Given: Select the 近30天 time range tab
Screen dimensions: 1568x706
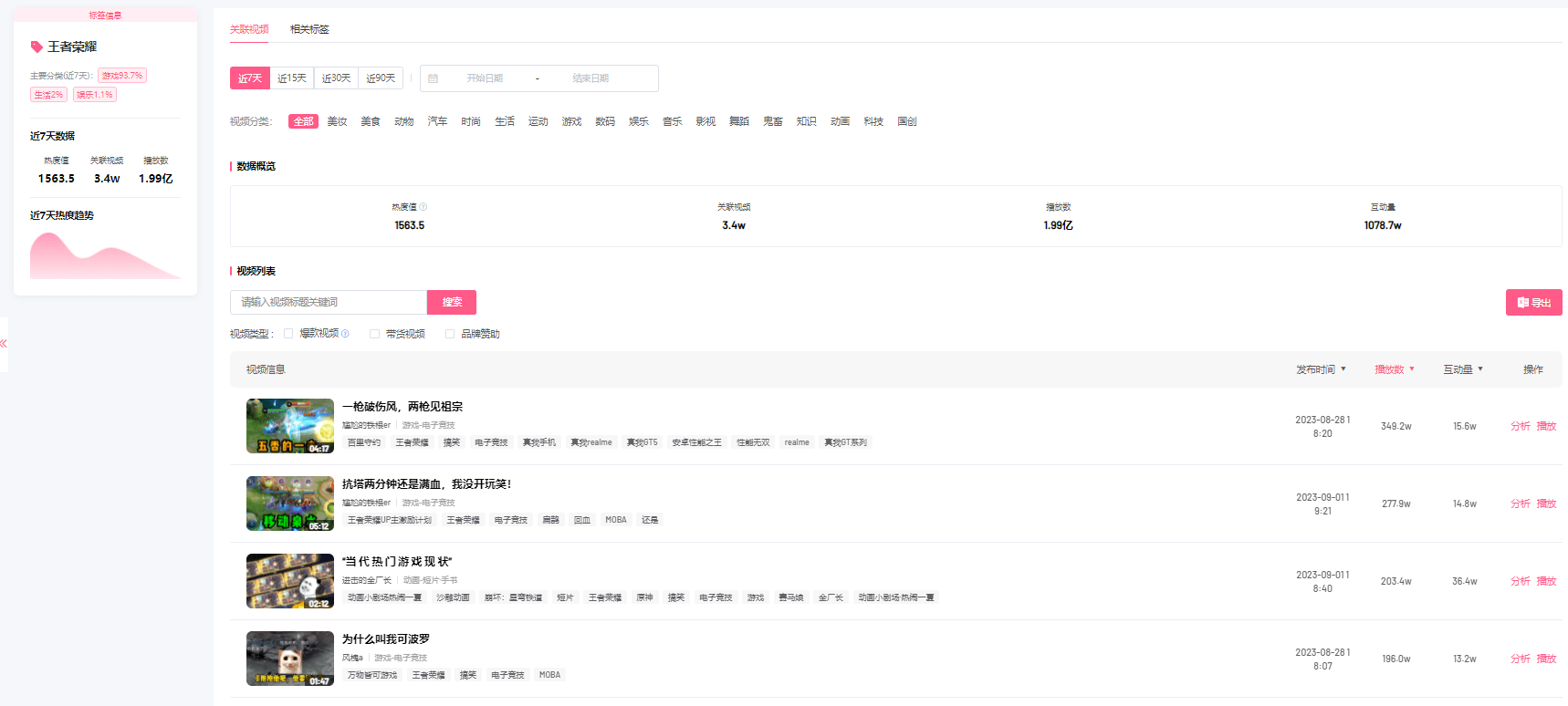Looking at the screenshot, I should coord(336,78).
